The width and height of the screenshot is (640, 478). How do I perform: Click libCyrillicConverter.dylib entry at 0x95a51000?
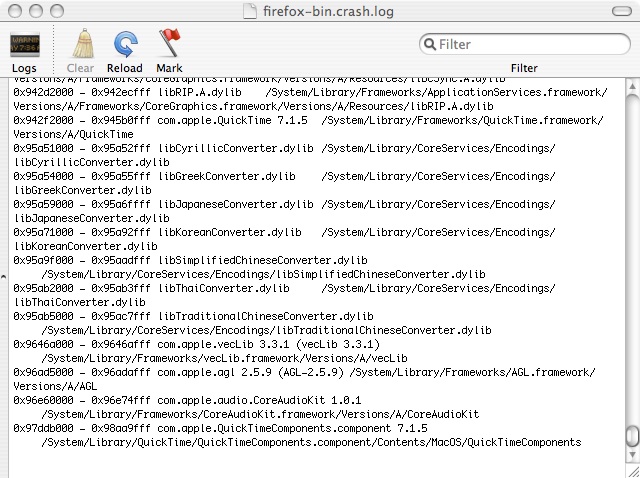coord(284,148)
